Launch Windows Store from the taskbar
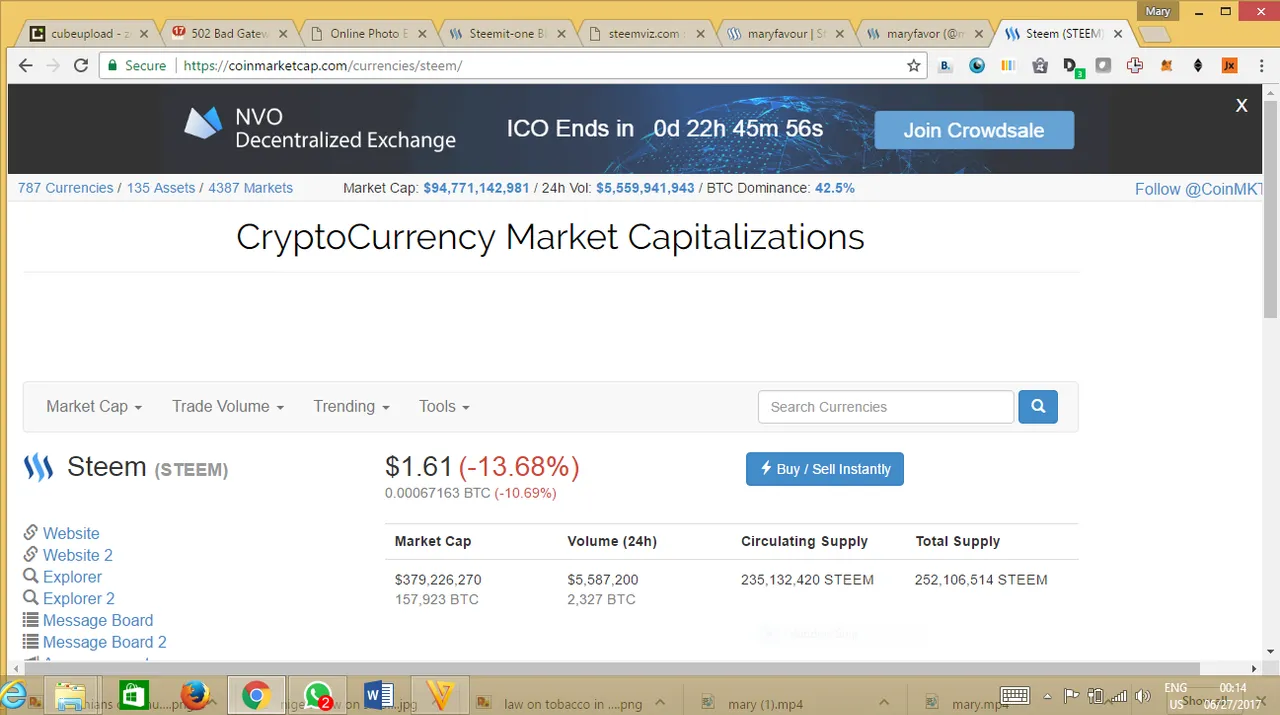This screenshot has height=715, width=1280. click(x=133, y=694)
